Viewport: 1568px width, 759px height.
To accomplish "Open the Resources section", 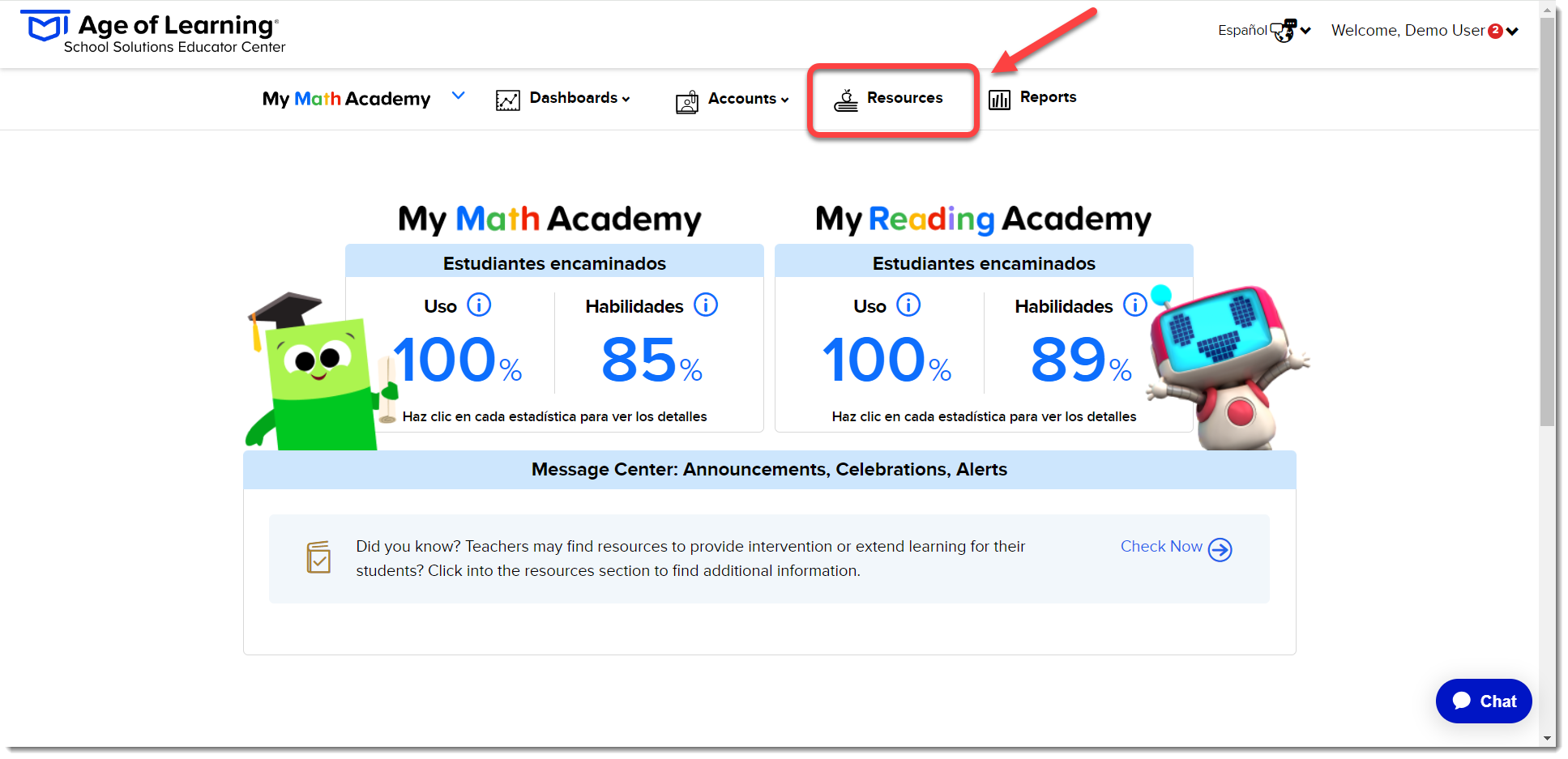I will tap(905, 98).
